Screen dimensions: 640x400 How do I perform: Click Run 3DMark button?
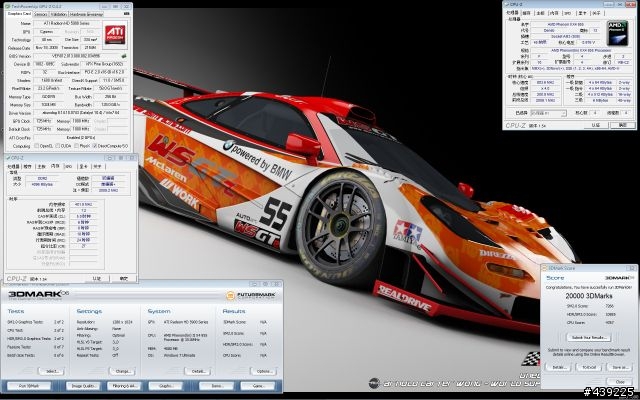(29, 386)
